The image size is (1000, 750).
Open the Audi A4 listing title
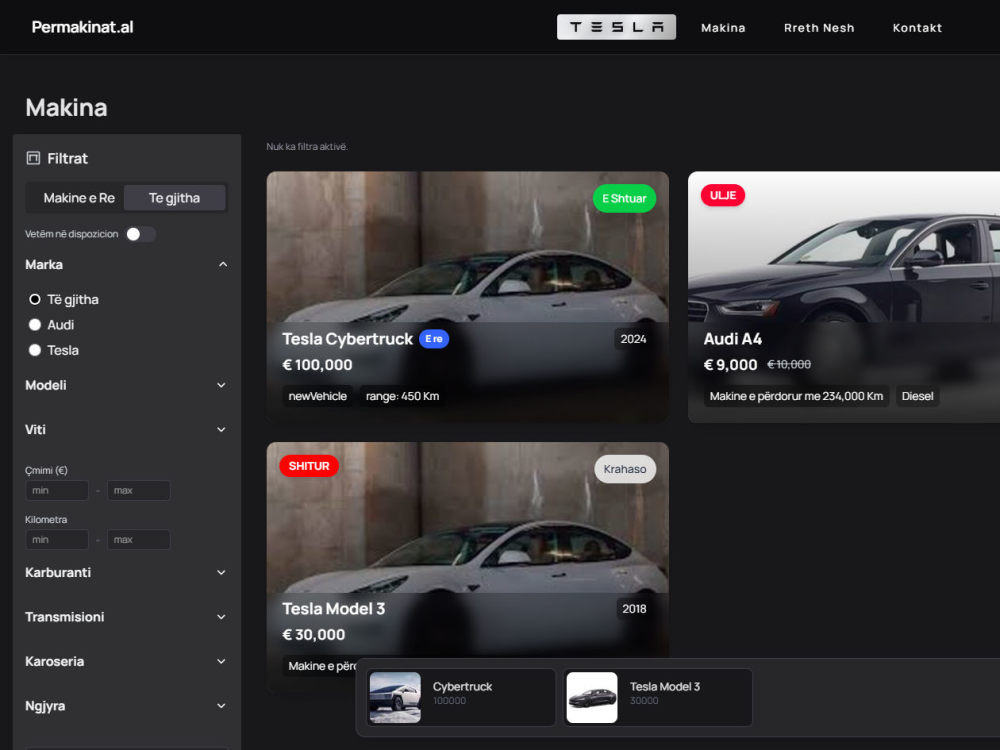(733, 339)
